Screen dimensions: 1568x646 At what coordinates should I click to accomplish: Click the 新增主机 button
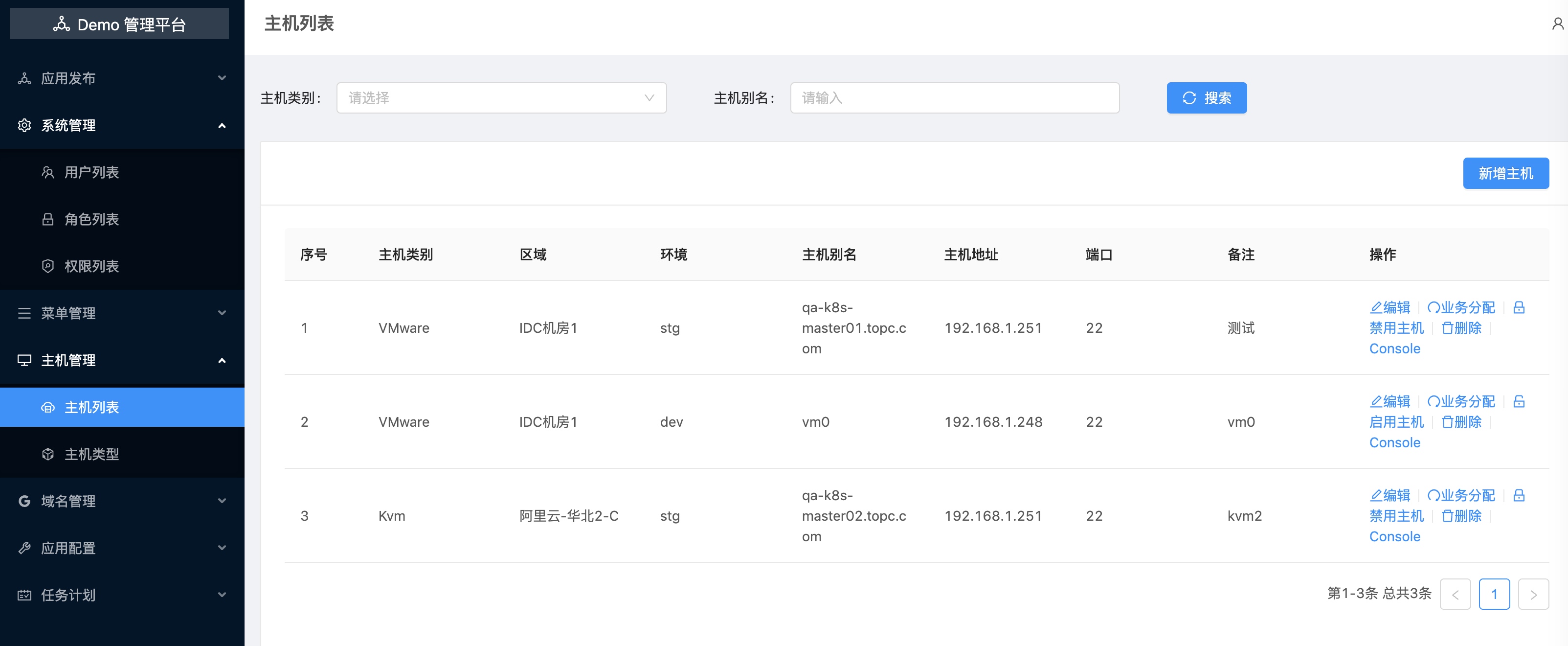1505,174
